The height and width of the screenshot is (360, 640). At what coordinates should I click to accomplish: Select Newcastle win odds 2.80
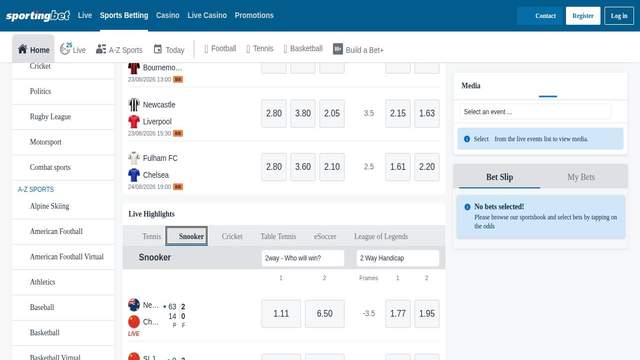pyautogui.click(x=274, y=113)
